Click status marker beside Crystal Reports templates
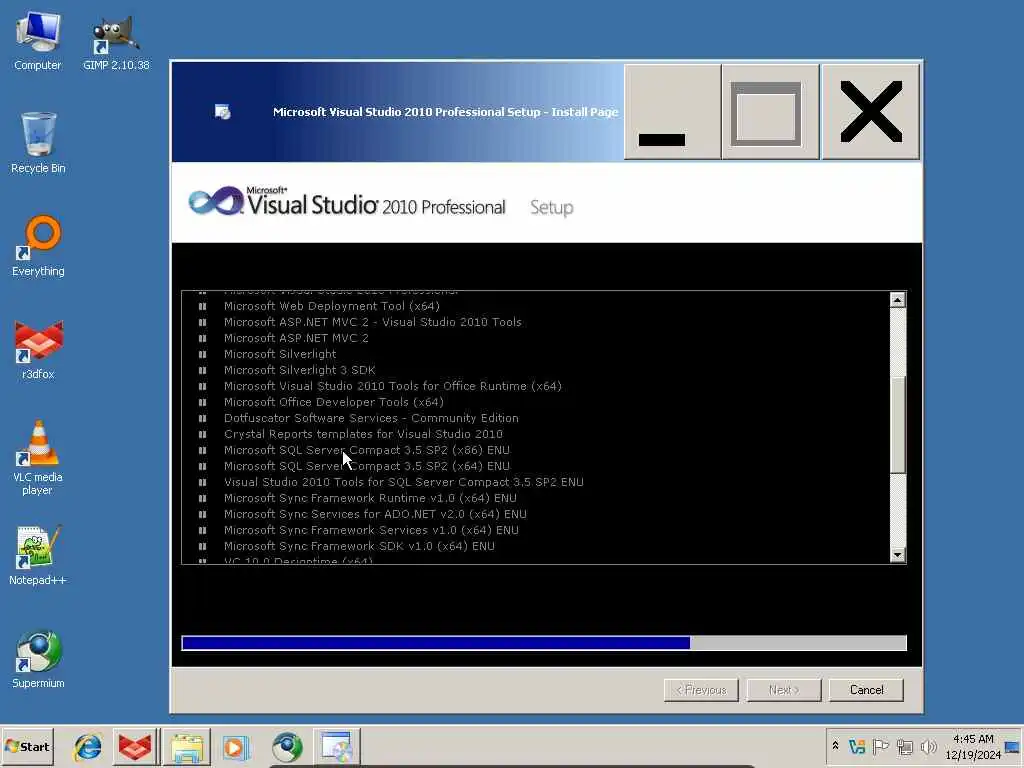Image resolution: width=1024 pixels, height=768 pixels. point(202,434)
